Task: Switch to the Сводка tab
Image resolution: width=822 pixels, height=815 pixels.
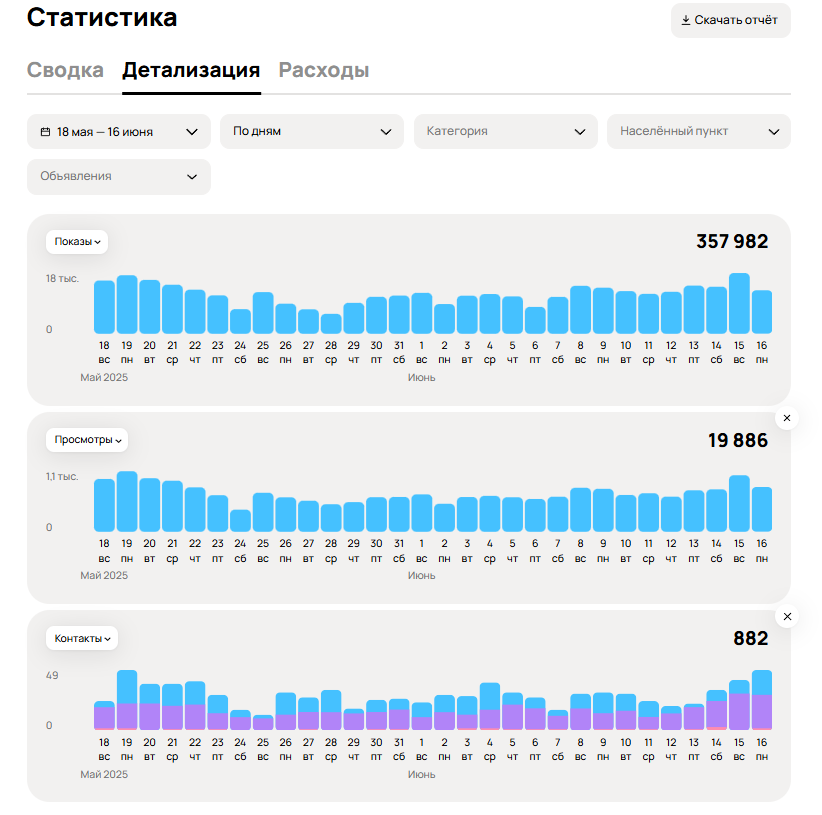Action: coord(65,70)
